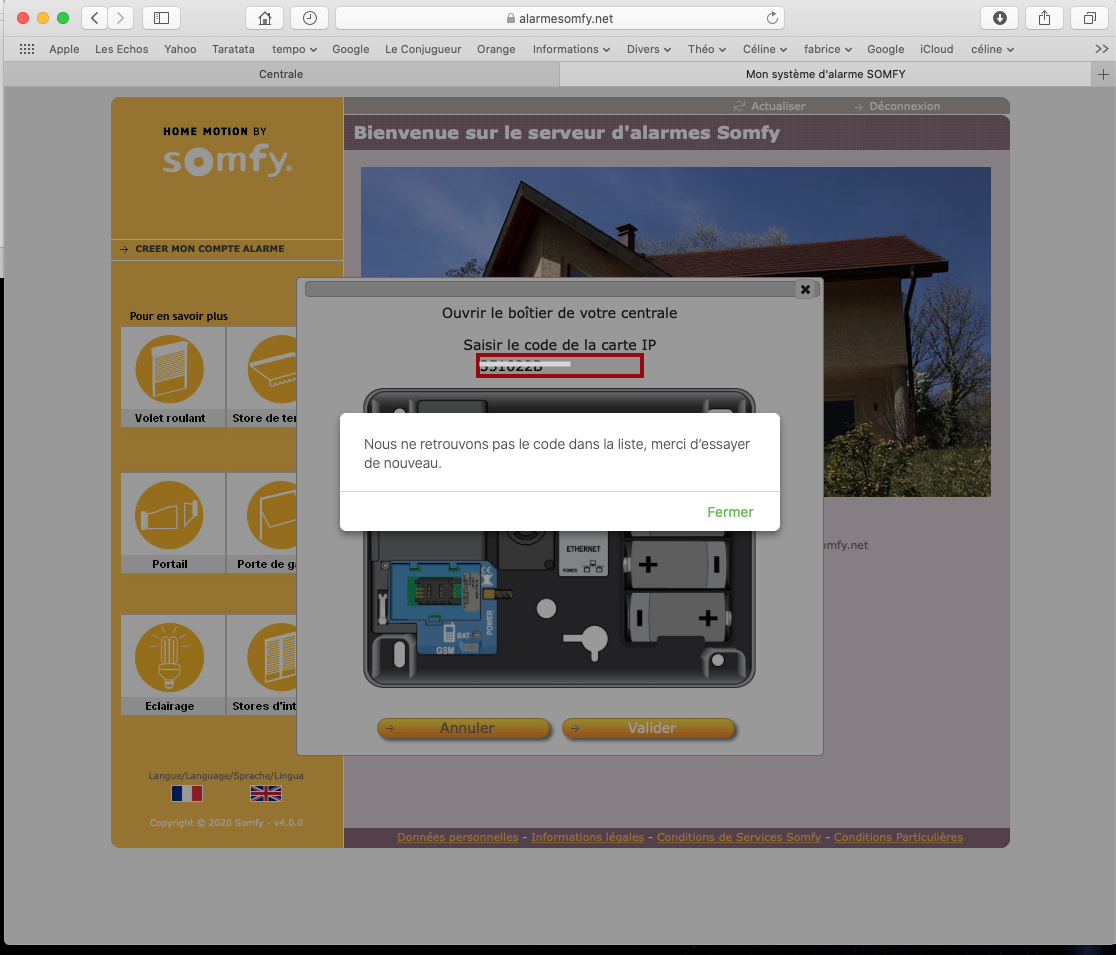Open Safari's downloads icon
This screenshot has height=955, width=1116.
tap(999, 18)
